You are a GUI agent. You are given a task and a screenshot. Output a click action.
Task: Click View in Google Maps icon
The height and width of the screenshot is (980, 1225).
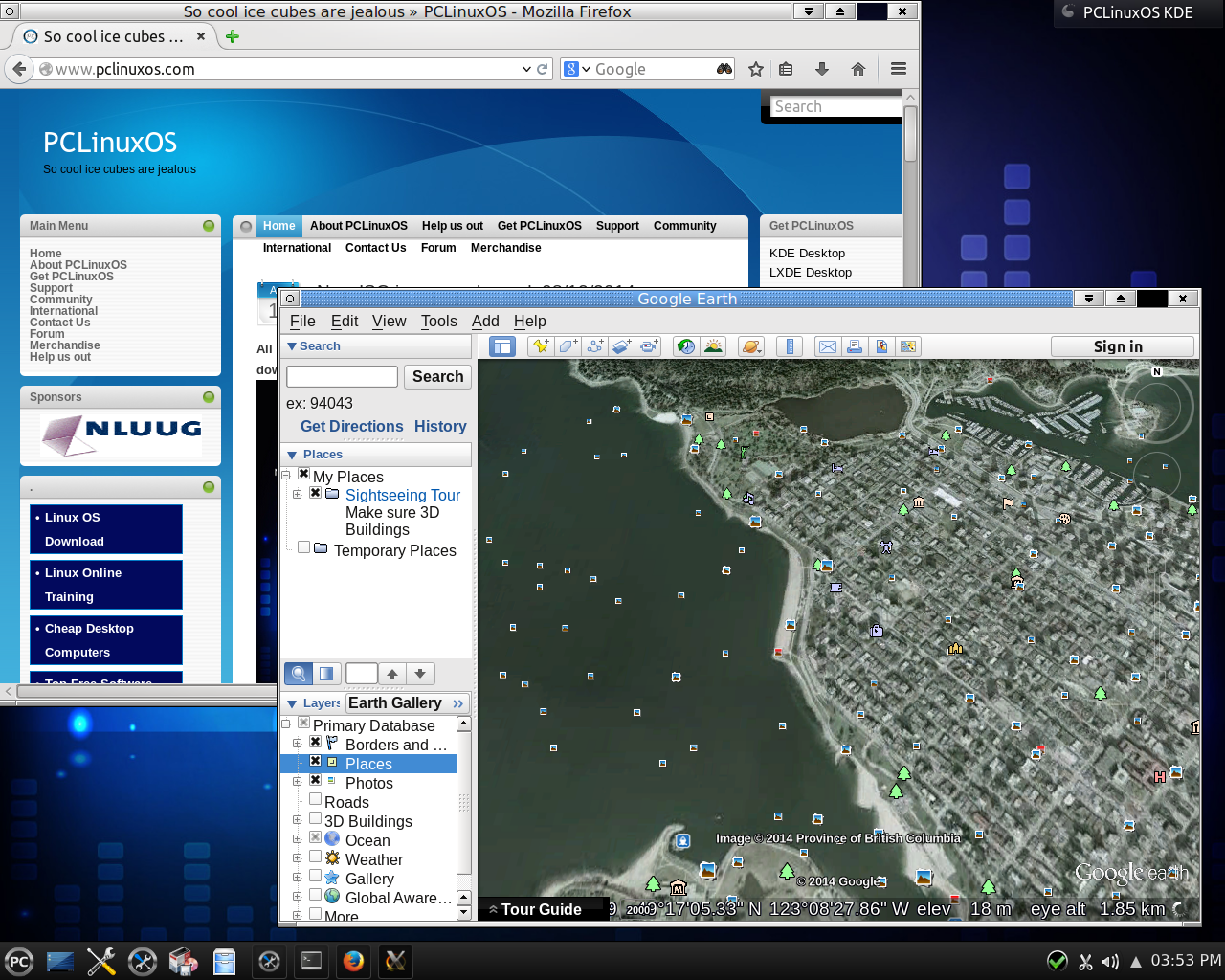[x=908, y=346]
